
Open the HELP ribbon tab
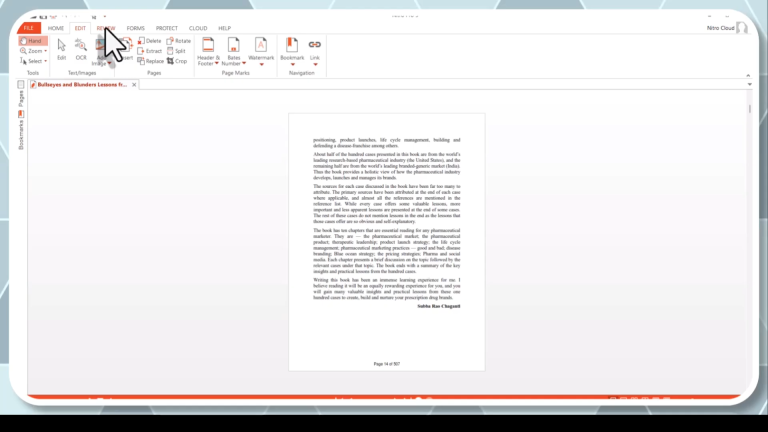[x=224, y=28]
